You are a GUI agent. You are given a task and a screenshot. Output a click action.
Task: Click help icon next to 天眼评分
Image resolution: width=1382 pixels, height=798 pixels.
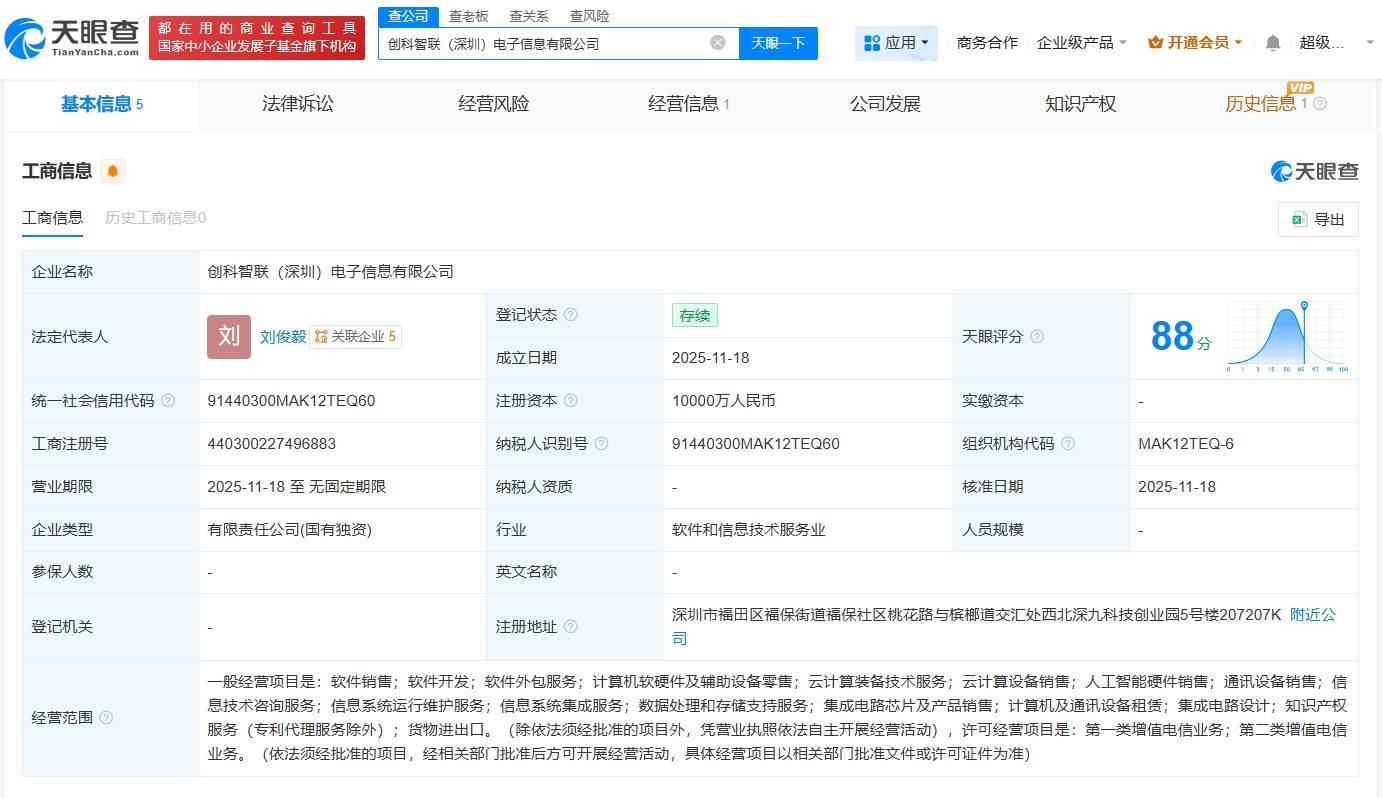pos(1037,337)
